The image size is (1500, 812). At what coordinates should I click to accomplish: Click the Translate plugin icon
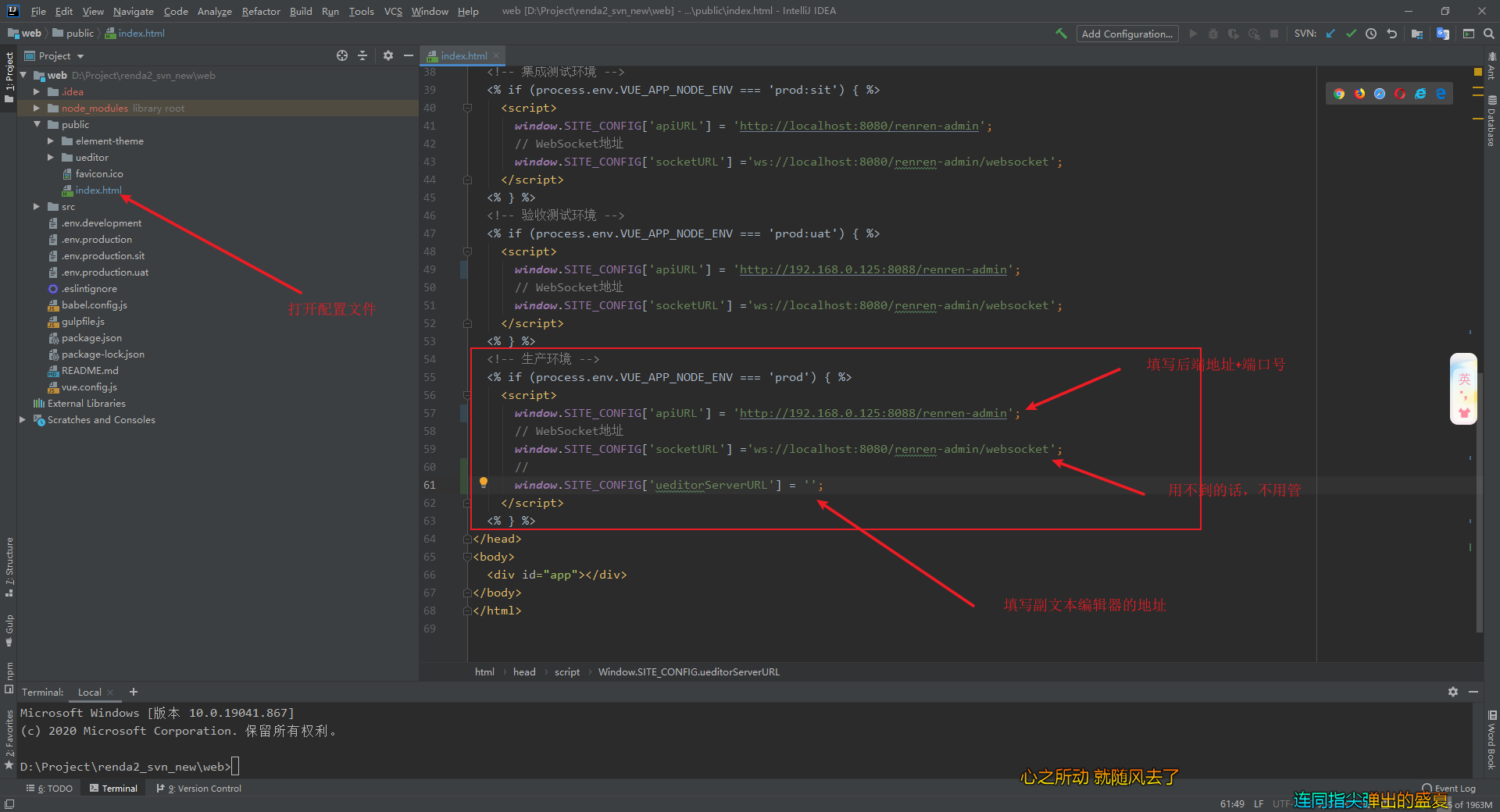(x=1443, y=34)
